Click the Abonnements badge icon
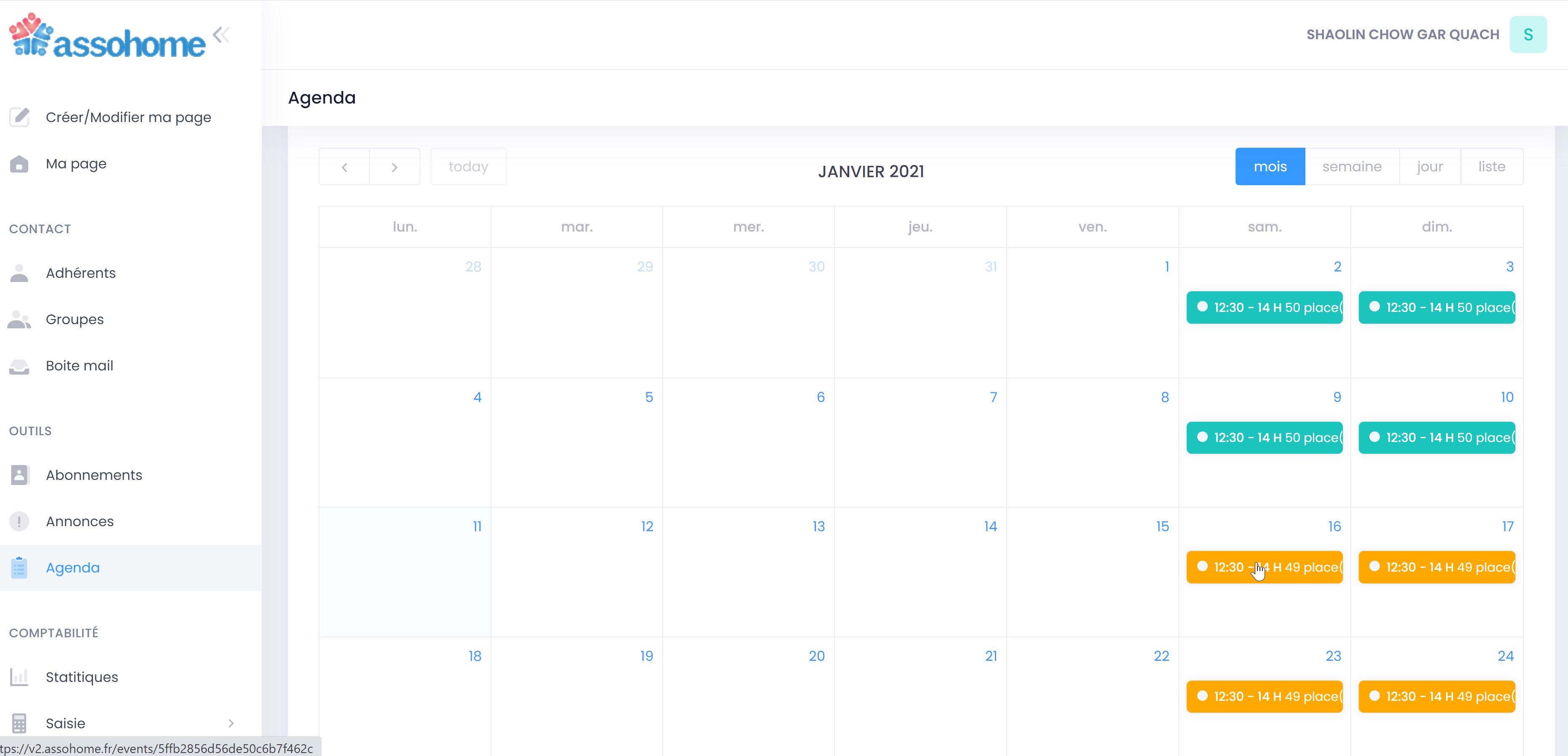The image size is (1568, 756). click(x=19, y=475)
